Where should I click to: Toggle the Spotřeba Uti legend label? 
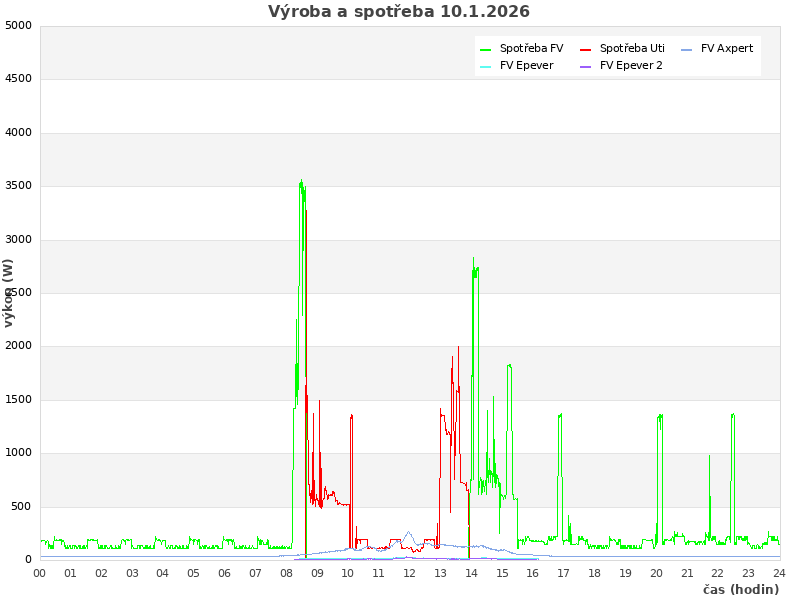click(632, 49)
